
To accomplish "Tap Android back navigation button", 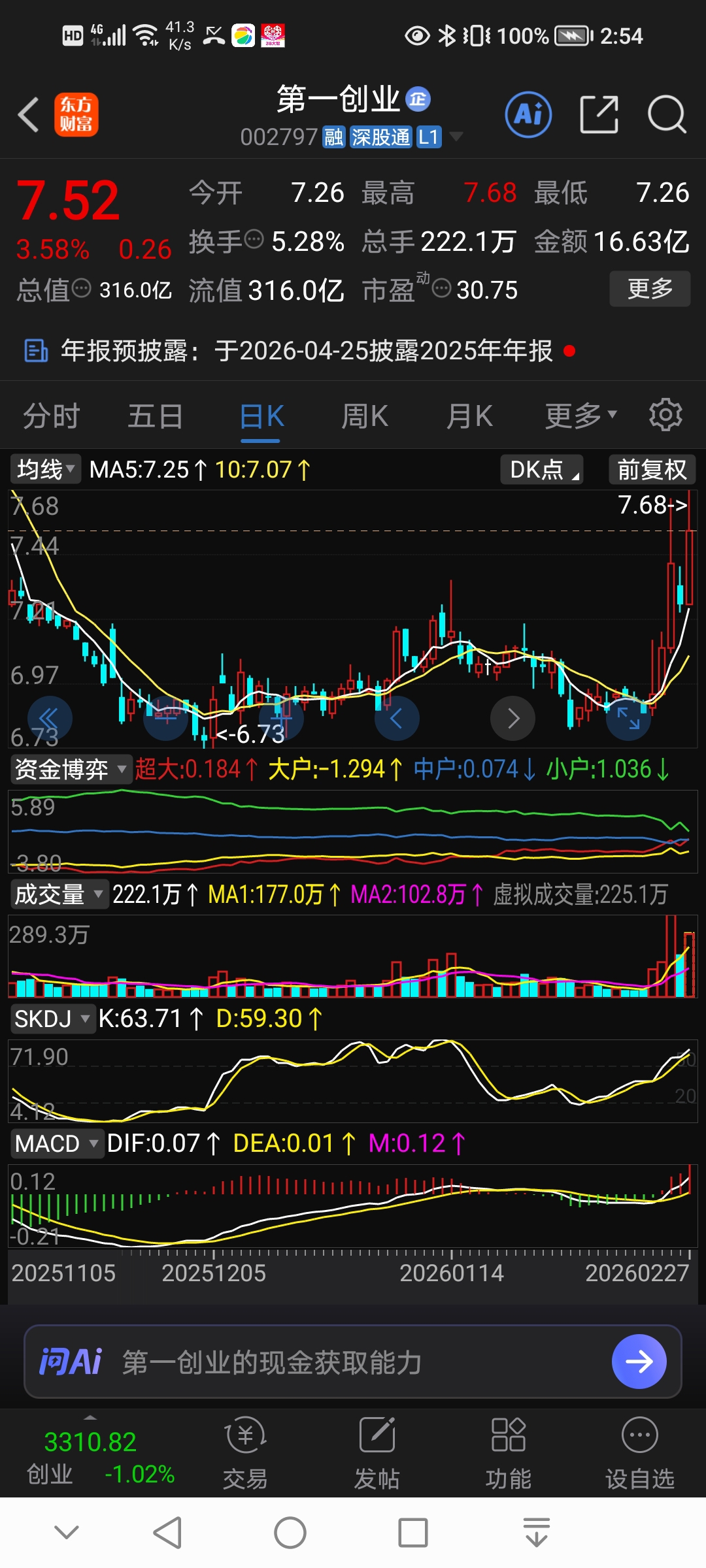I will [x=167, y=1532].
